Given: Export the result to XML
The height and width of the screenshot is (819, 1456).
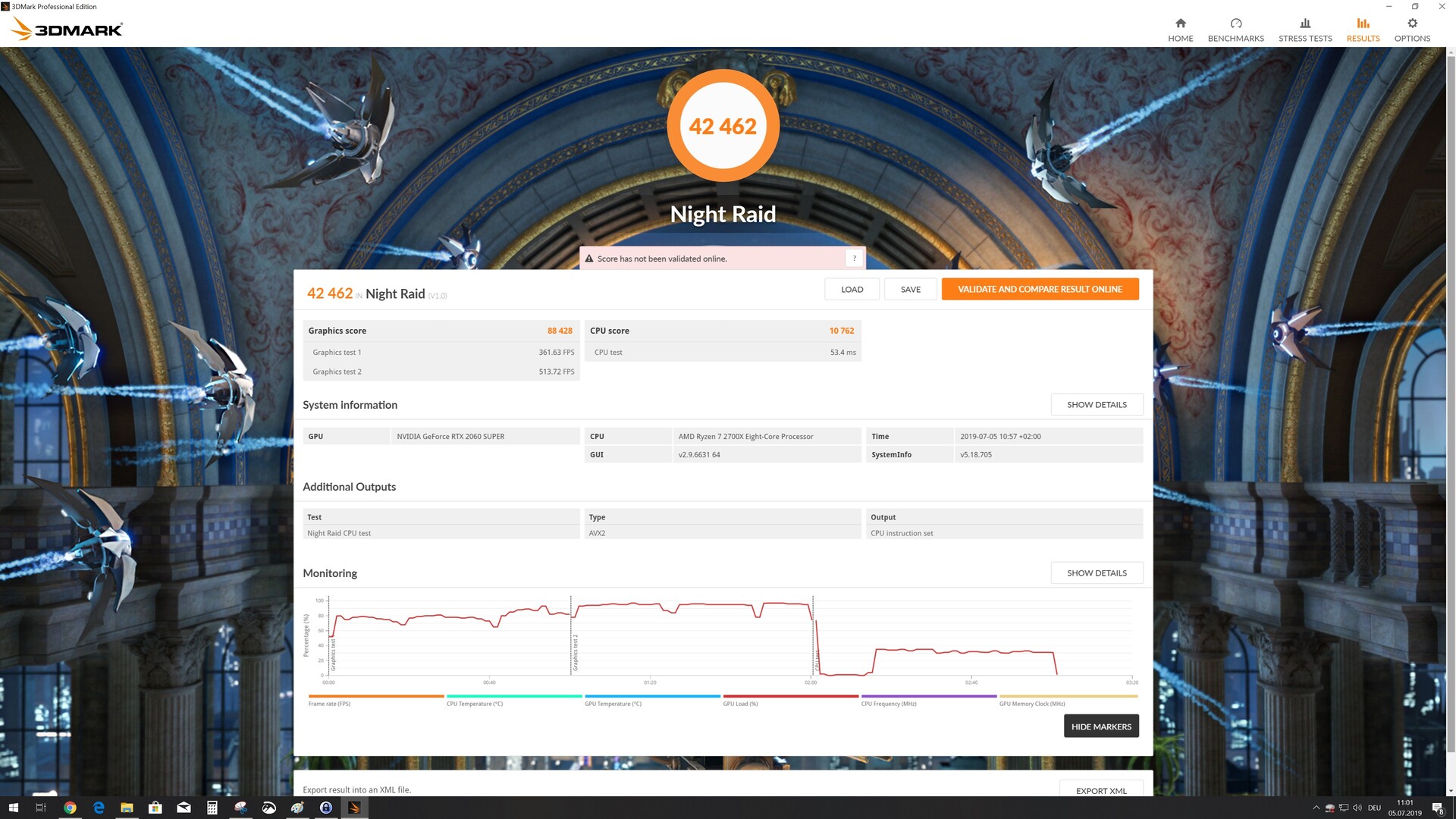Looking at the screenshot, I should (x=1100, y=790).
